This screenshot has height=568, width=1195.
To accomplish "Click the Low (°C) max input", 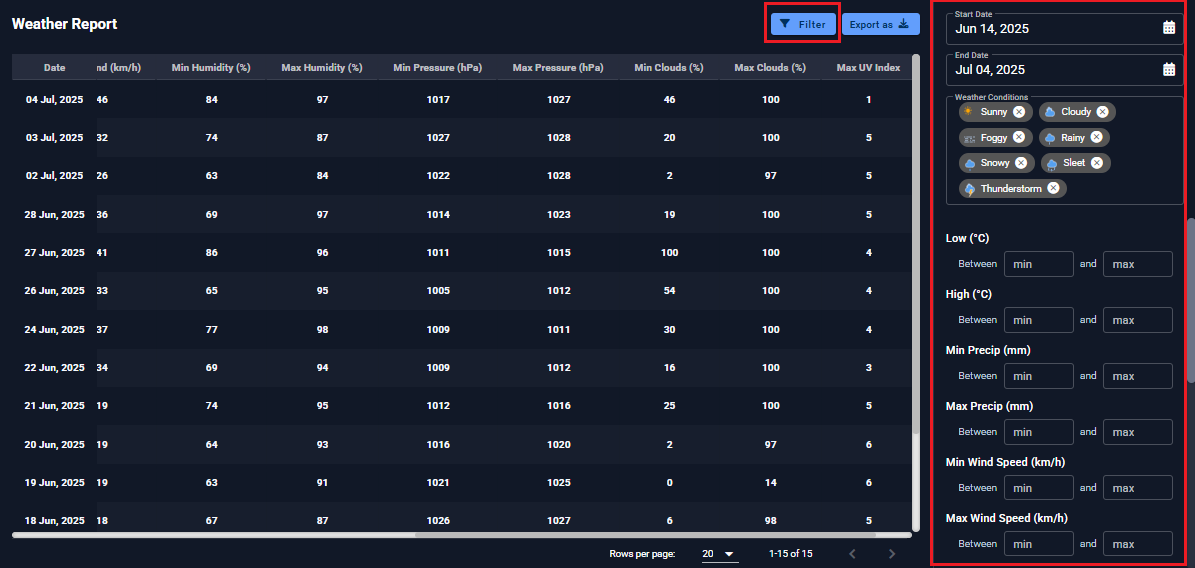I will [1138, 264].
